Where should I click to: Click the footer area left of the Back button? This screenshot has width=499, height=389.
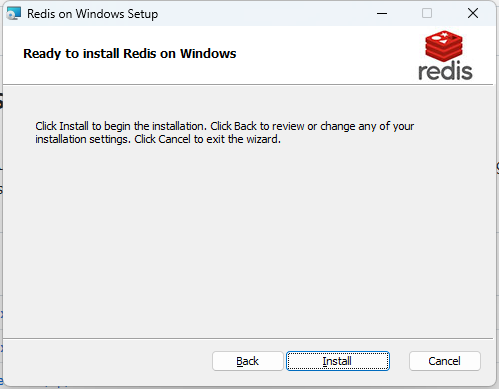coord(107,362)
